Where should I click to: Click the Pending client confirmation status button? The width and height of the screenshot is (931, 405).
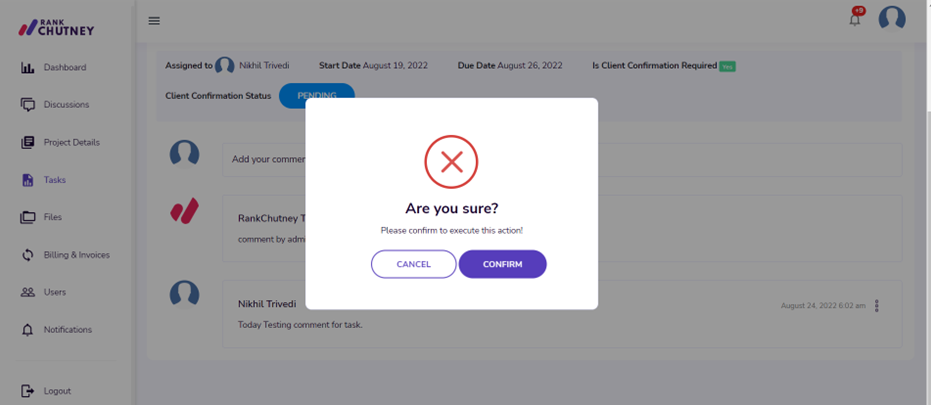pos(316,96)
